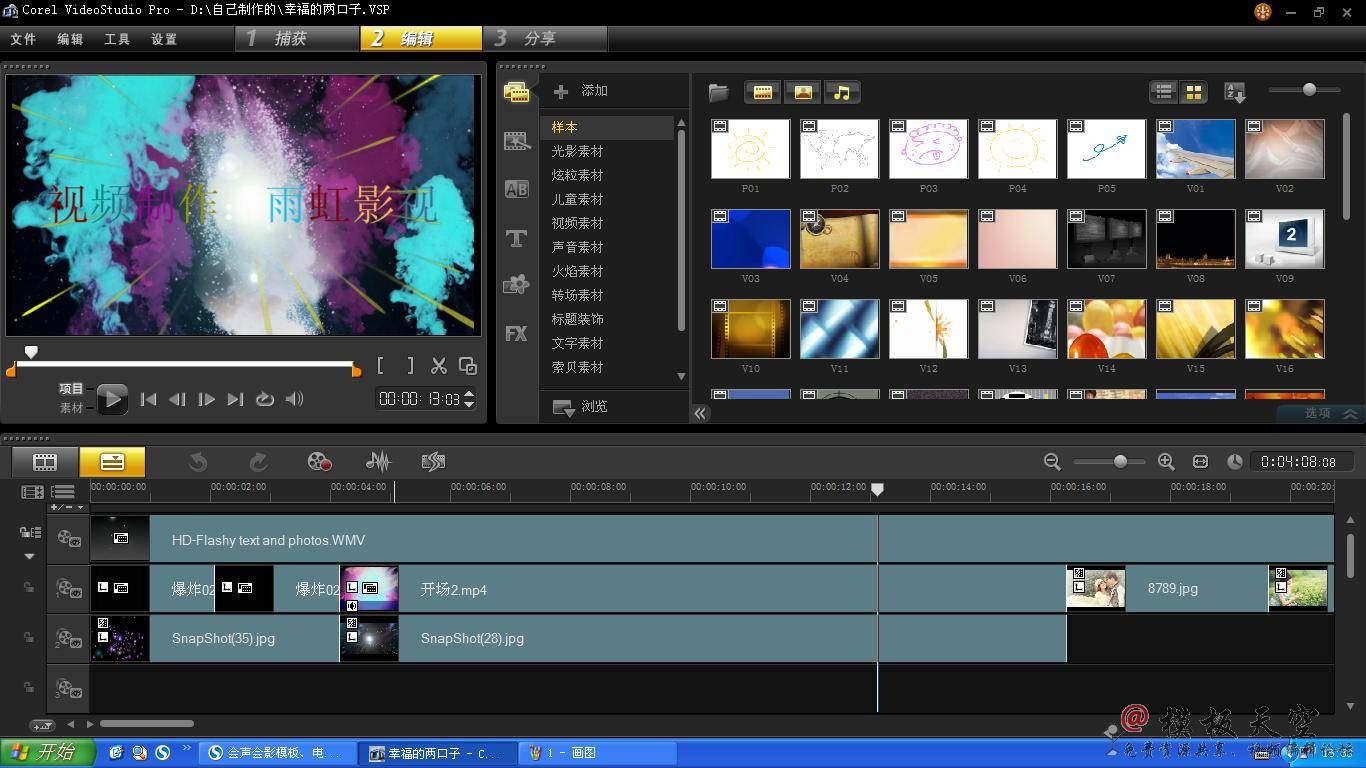
Task: Adjust the timeline zoom slider
Action: [1120, 461]
